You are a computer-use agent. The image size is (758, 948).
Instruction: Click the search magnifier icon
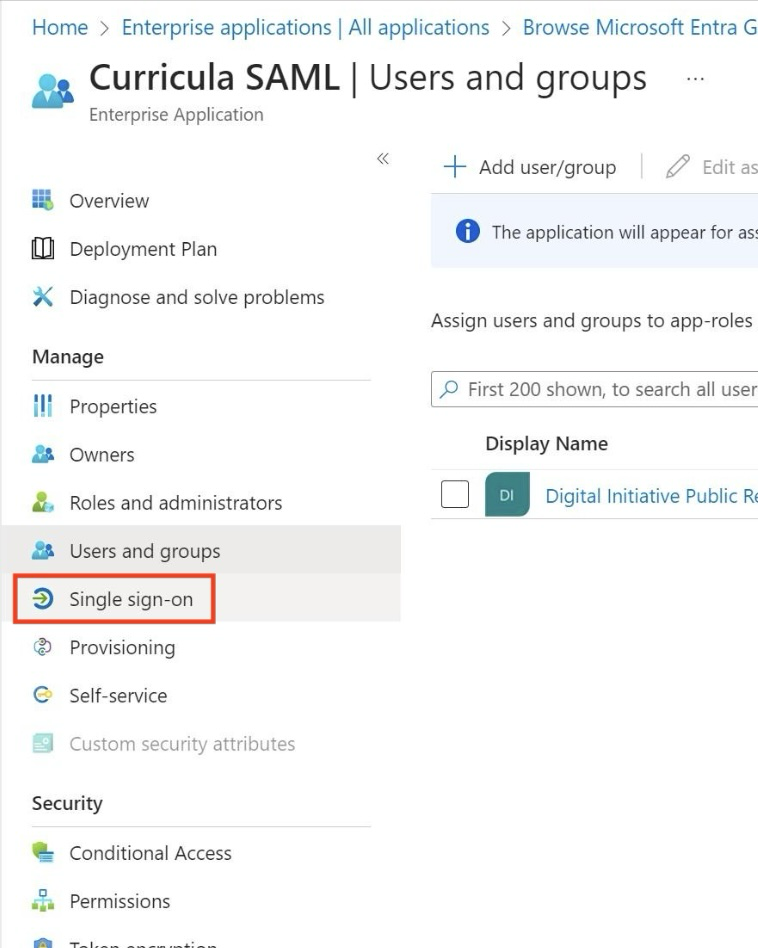click(449, 389)
